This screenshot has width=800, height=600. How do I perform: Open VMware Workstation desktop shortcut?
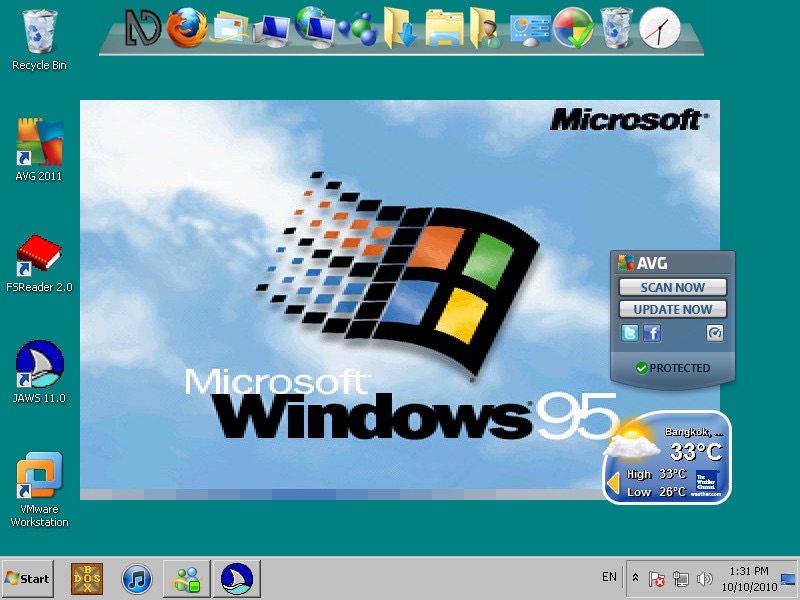click(39, 478)
